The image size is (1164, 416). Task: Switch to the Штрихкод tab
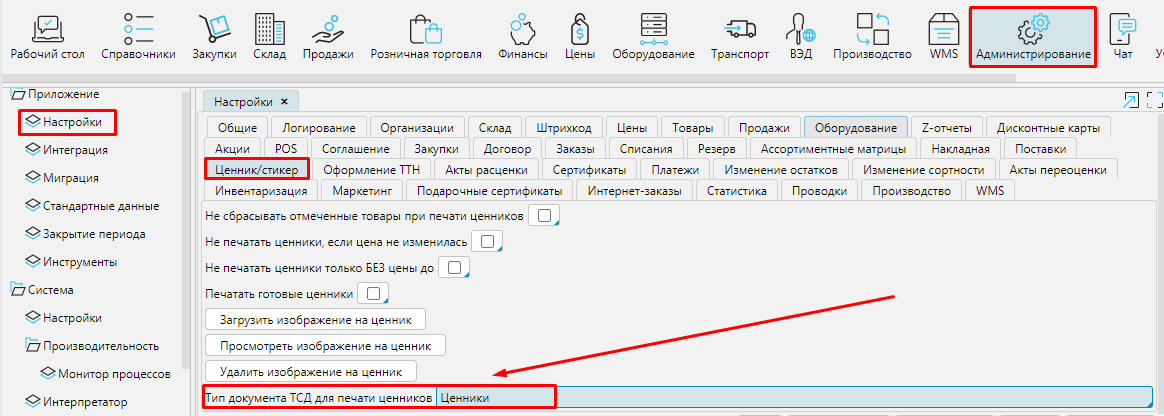pos(563,128)
